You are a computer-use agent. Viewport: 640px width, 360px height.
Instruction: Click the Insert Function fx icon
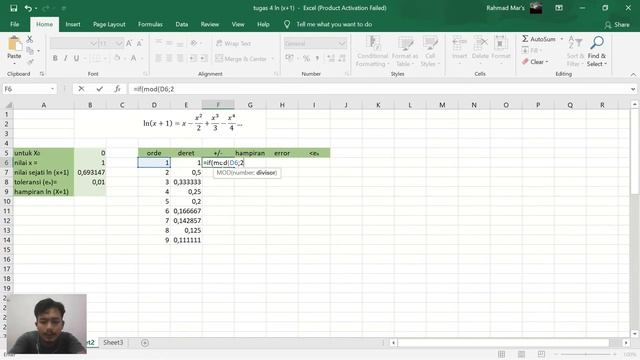(117, 89)
